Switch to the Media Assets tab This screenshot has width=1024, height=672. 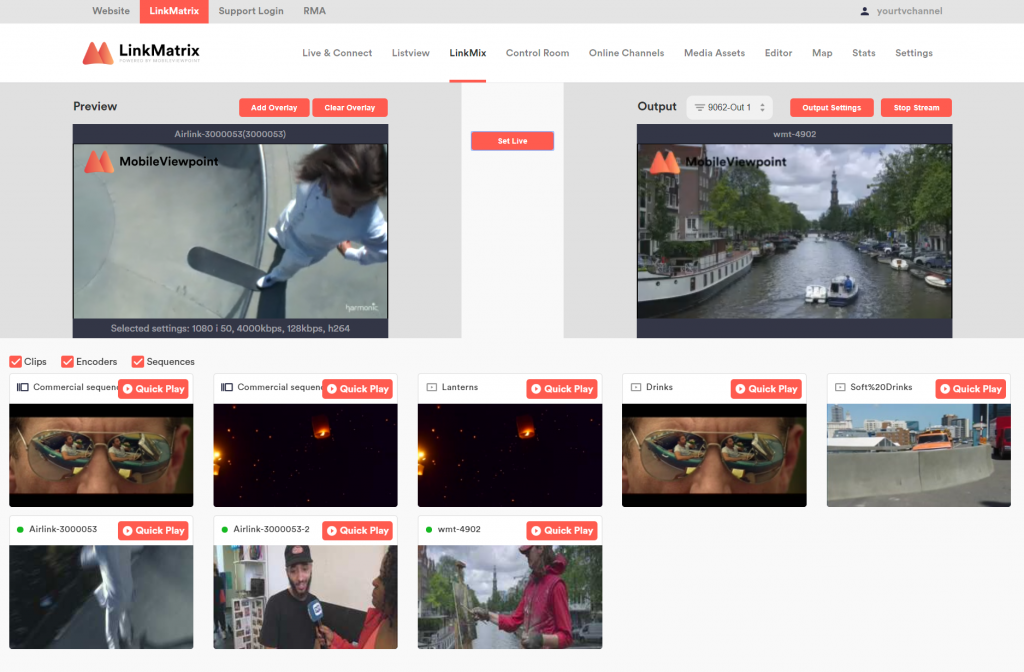tap(714, 53)
